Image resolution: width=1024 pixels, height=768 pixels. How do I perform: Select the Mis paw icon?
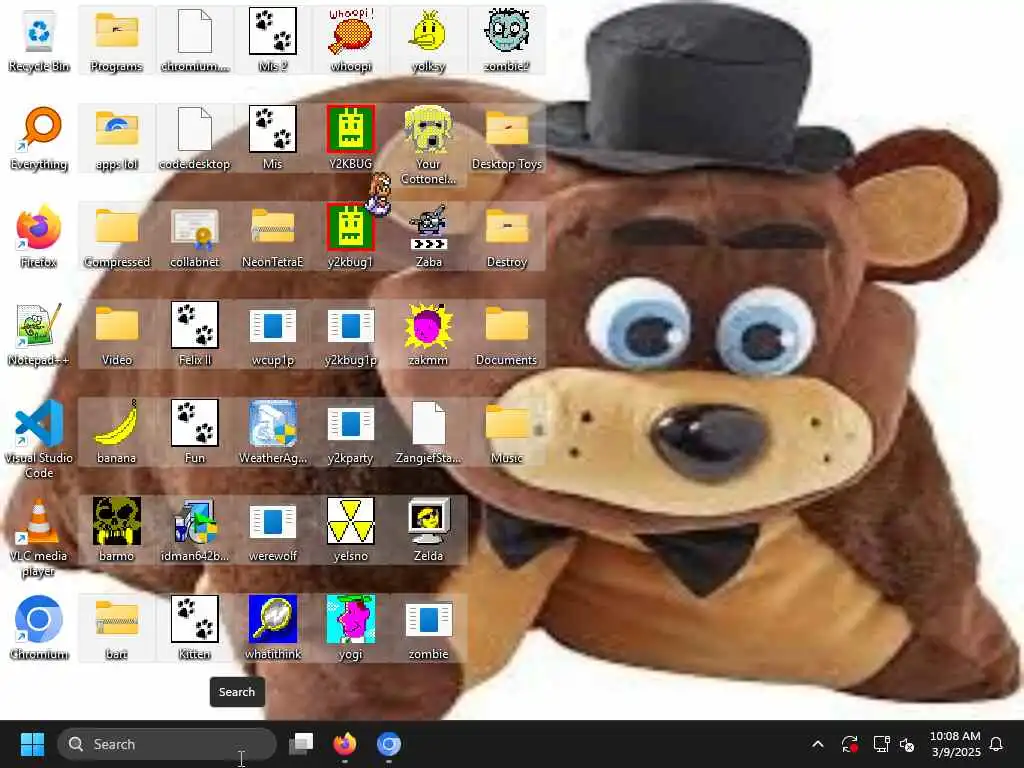272,137
